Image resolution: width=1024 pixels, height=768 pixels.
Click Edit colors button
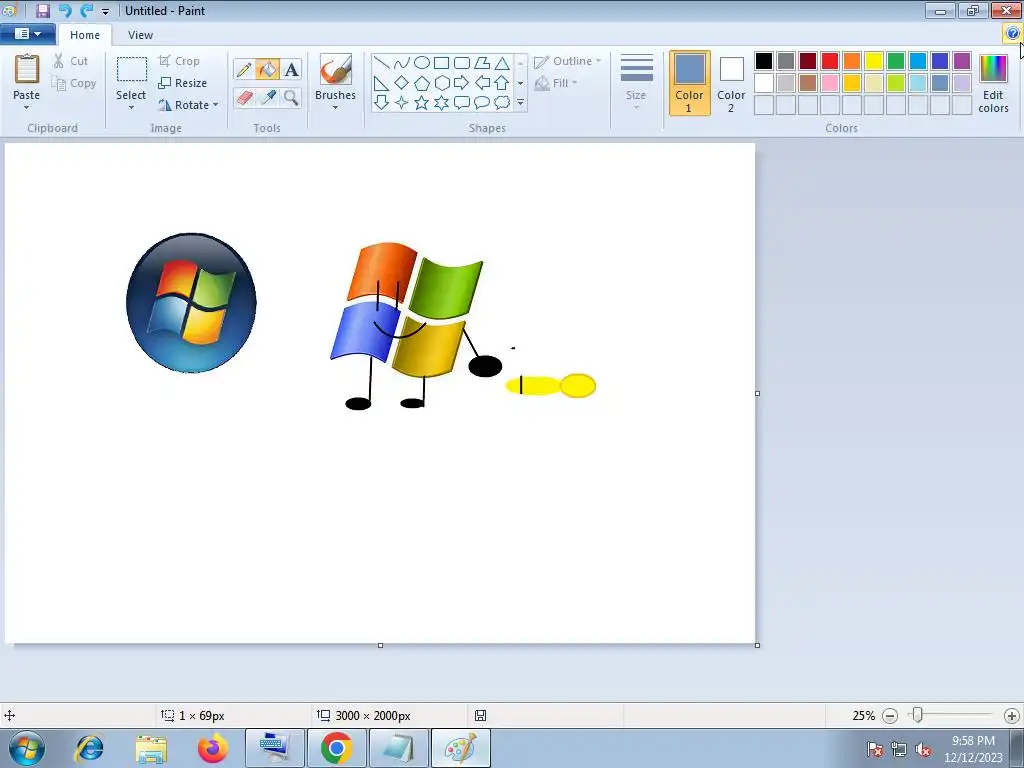click(993, 84)
